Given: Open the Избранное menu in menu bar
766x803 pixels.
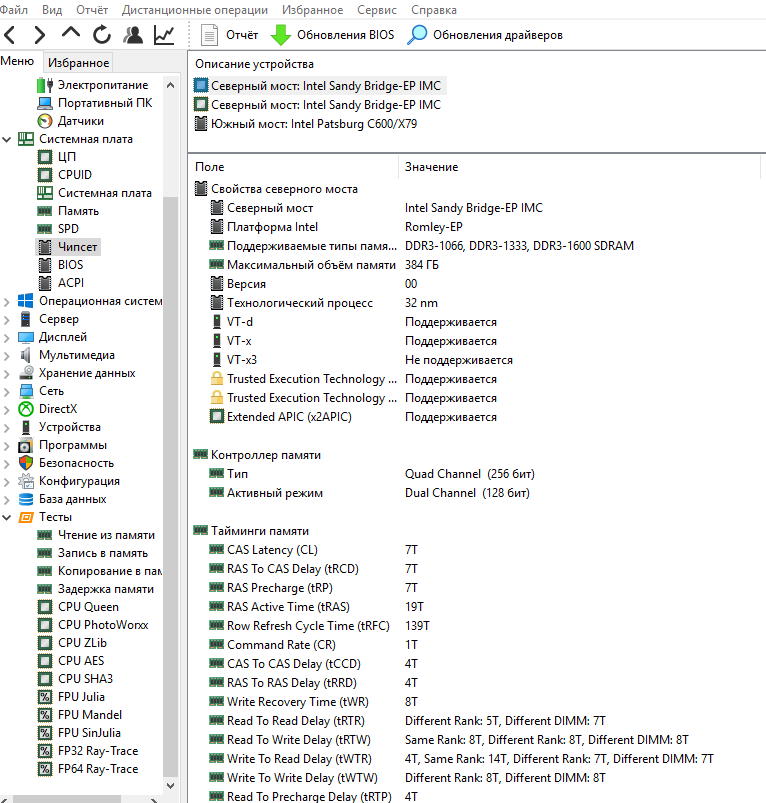Looking at the screenshot, I should tap(312, 10).
